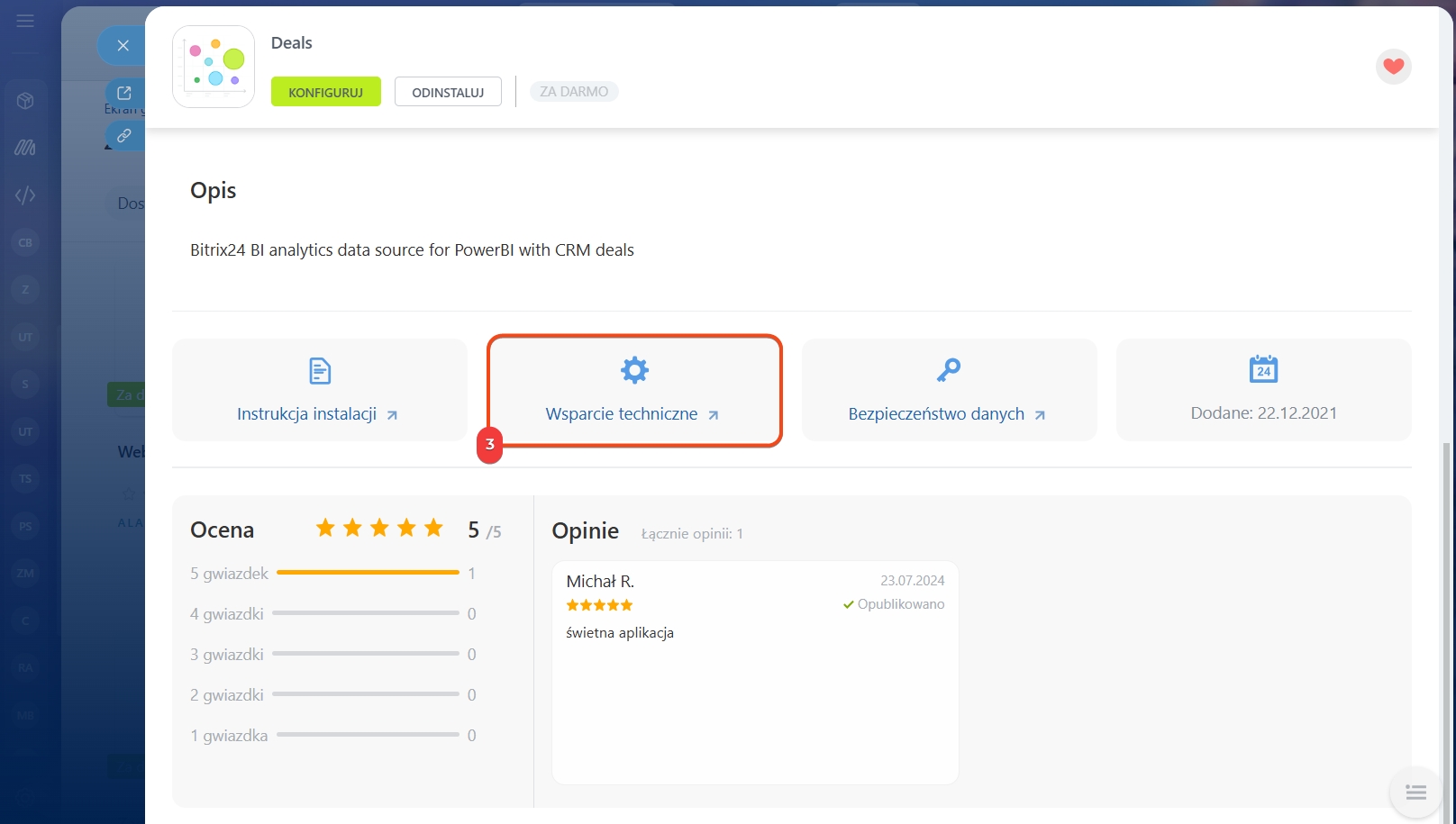The height and width of the screenshot is (824, 1456).
Task: Click the Deals app logo thumbnail
Action: [x=214, y=67]
